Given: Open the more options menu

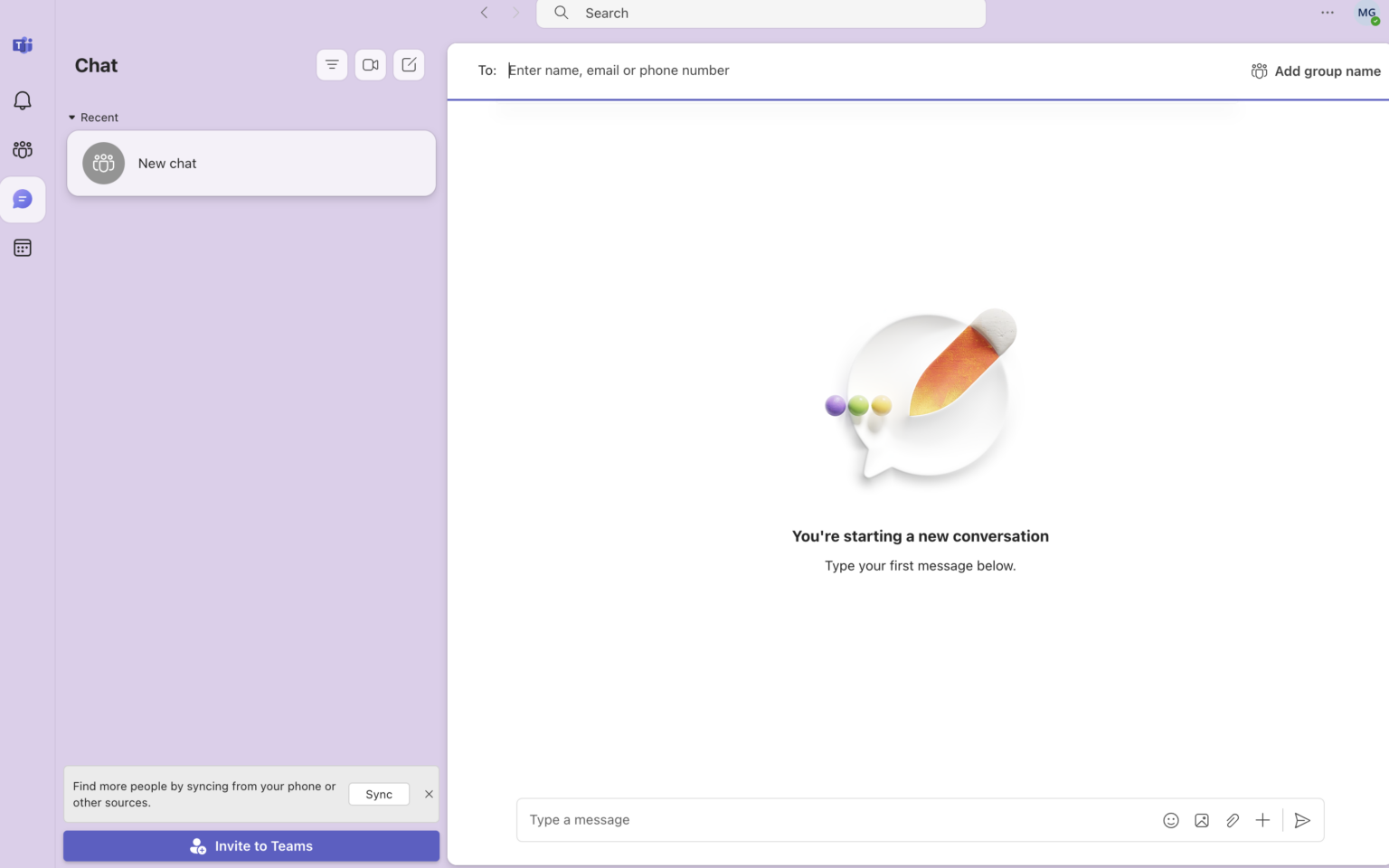Looking at the screenshot, I should point(1327,13).
